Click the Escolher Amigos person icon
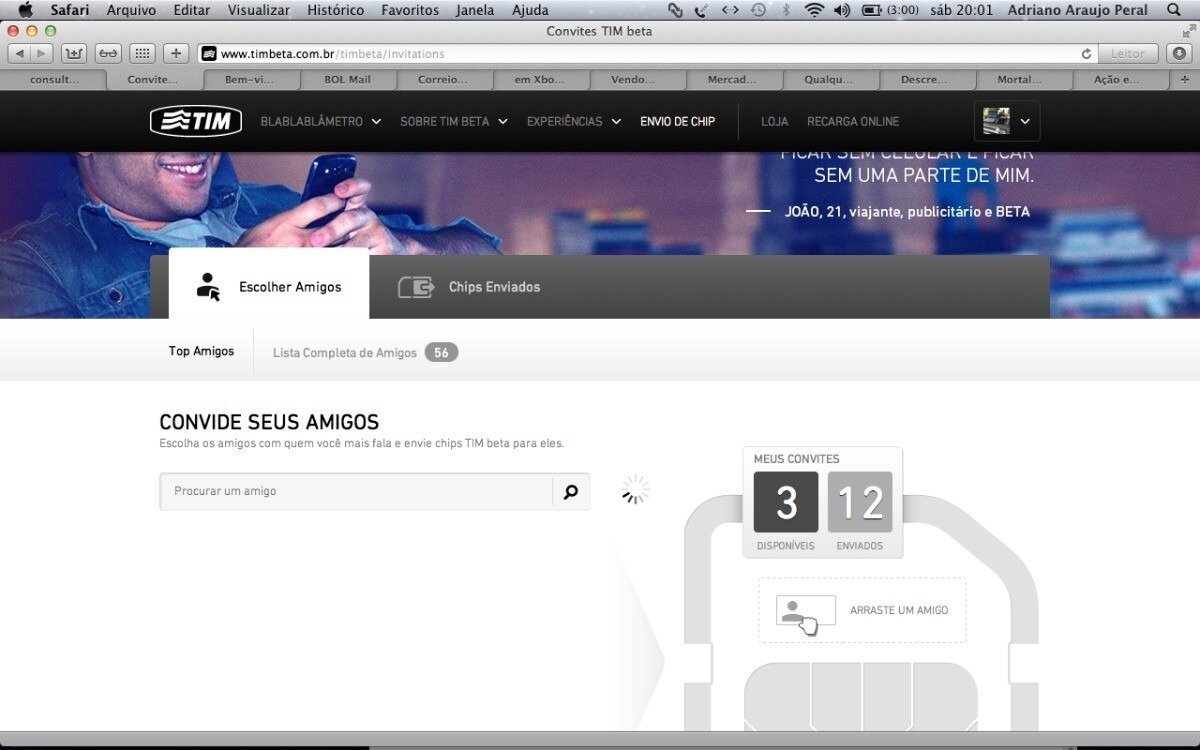Image resolution: width=1200 pixels, height=750 pixels. pyautogui.click(x=208, y=287)
